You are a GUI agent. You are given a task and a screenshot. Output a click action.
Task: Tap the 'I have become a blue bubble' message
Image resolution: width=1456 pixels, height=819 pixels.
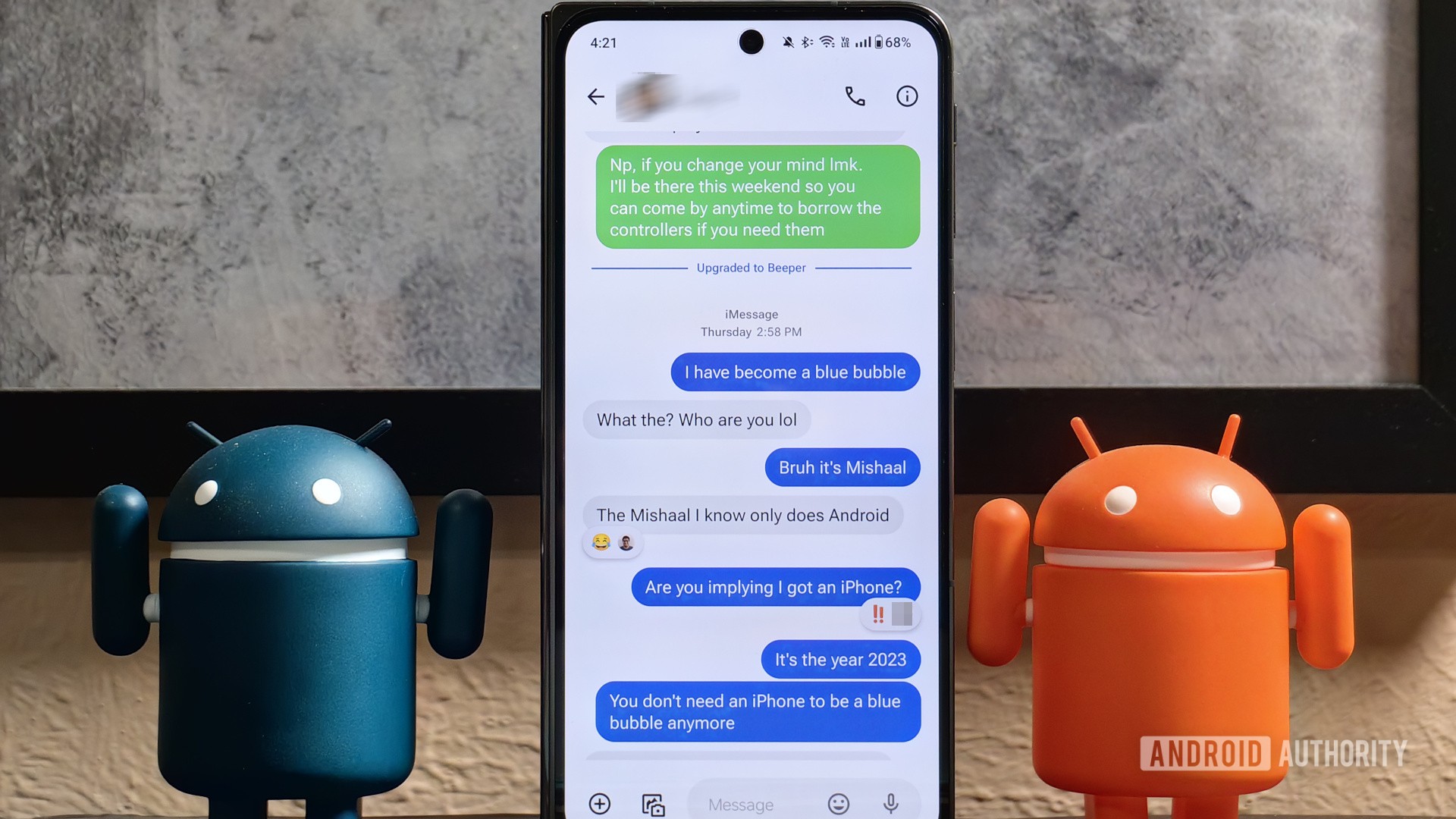pos(795,371)
